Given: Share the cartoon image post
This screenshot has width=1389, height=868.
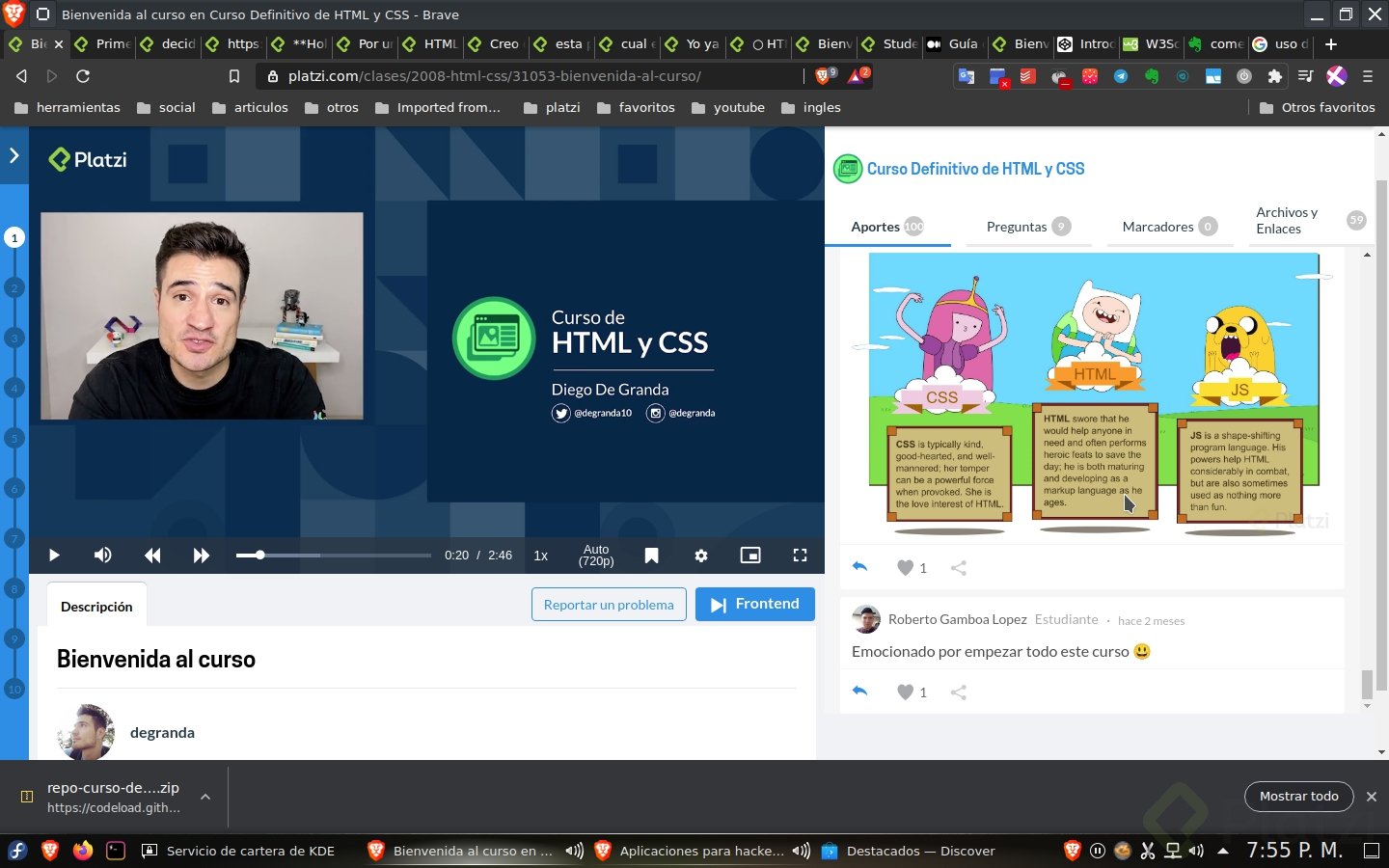Looking at the screenshot, I should 959,568.
